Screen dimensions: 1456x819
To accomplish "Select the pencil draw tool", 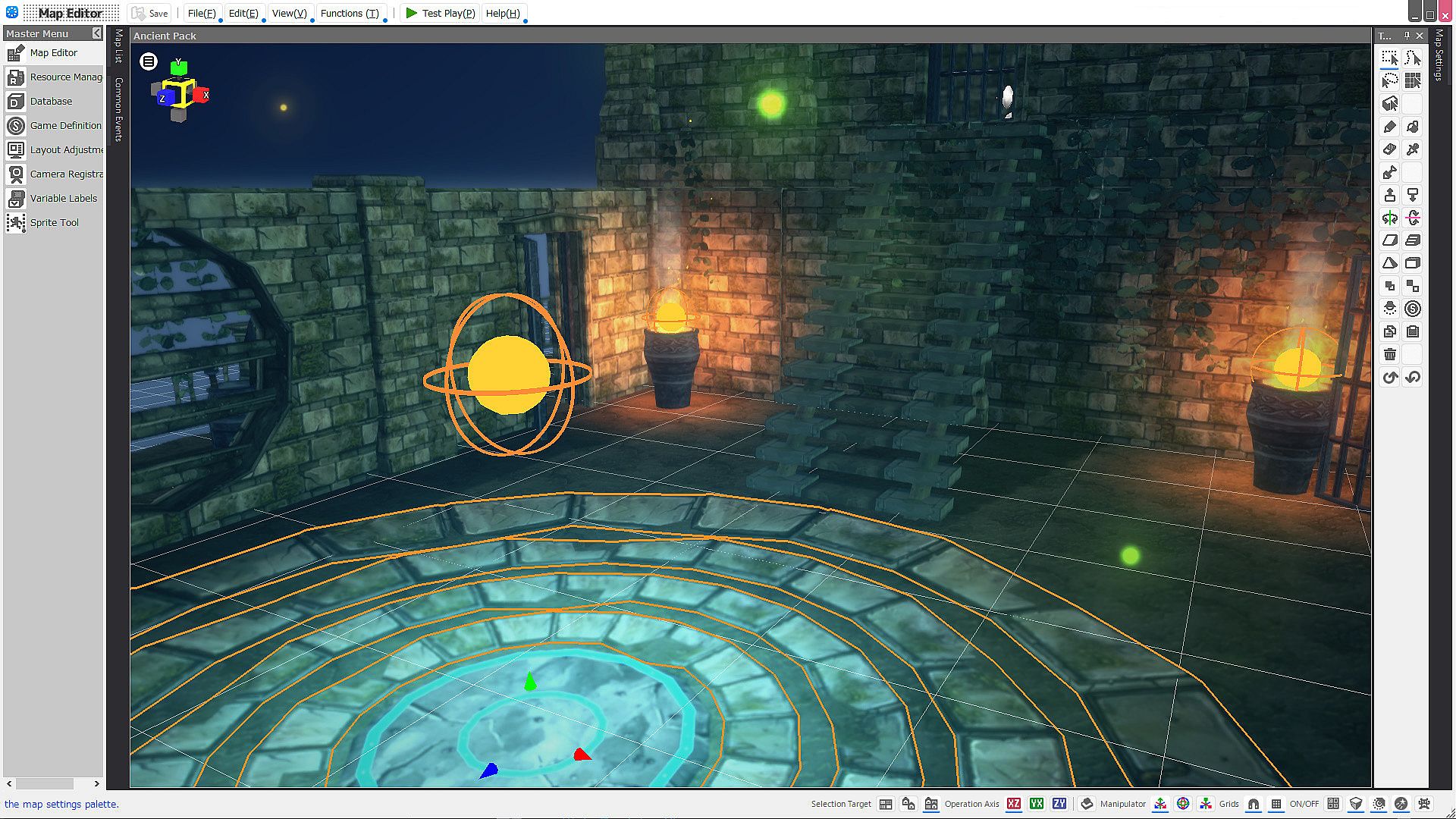I will point(1389,127).
